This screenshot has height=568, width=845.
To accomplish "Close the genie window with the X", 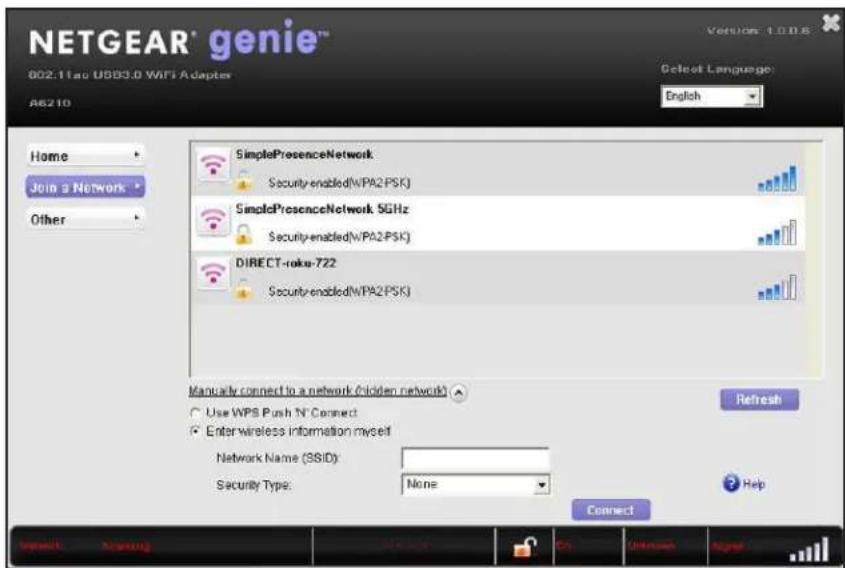I will (831, 23).
